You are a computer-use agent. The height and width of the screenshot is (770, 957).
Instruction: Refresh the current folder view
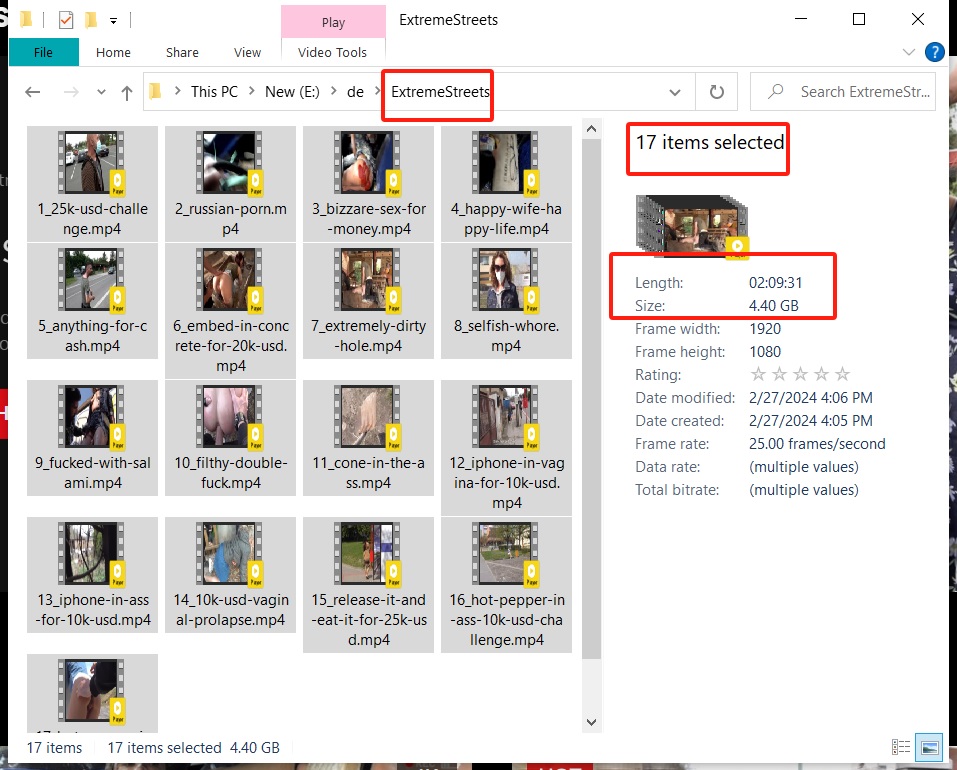coord(716,92)
